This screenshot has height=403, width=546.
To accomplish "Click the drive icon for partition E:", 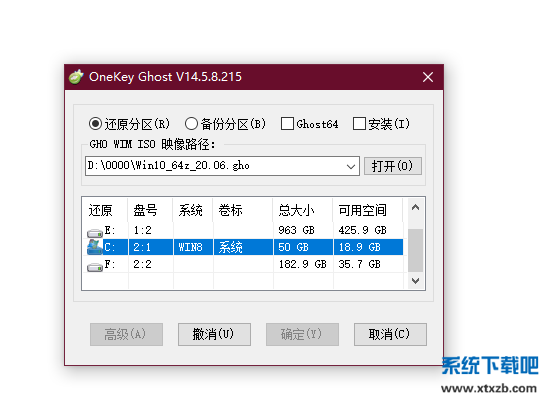I will 95,232.
